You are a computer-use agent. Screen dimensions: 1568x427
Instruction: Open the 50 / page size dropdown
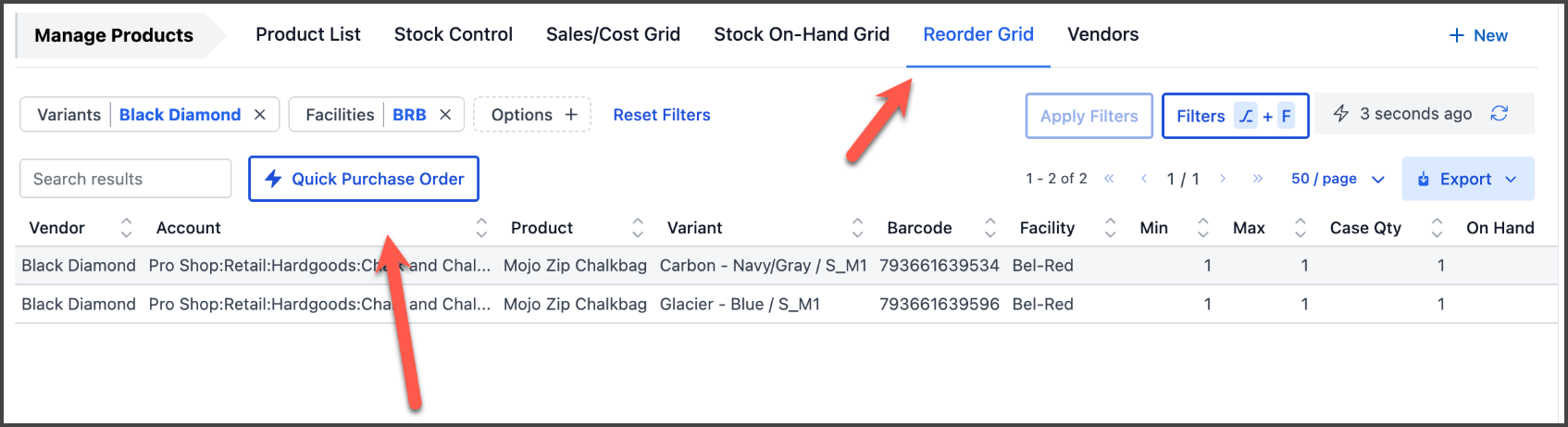[x=1338, y=179]
